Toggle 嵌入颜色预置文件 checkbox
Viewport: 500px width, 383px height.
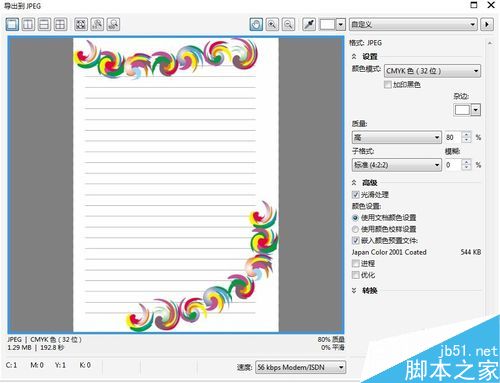(356, 240)
